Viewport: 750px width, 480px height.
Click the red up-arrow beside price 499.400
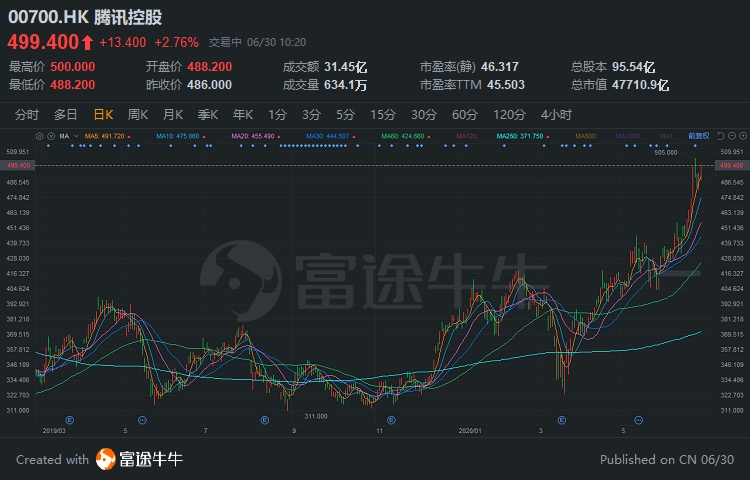coord(88,43)
